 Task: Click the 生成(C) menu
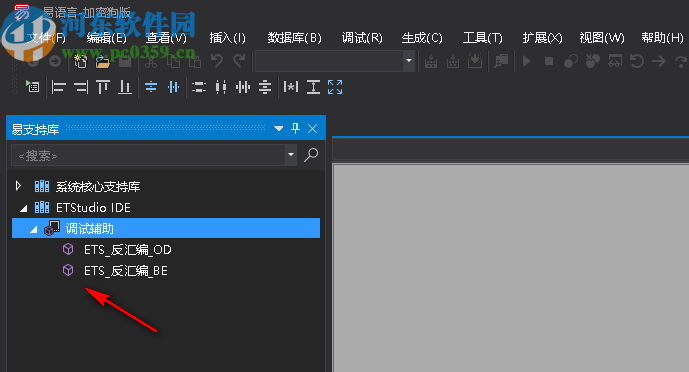422,38
